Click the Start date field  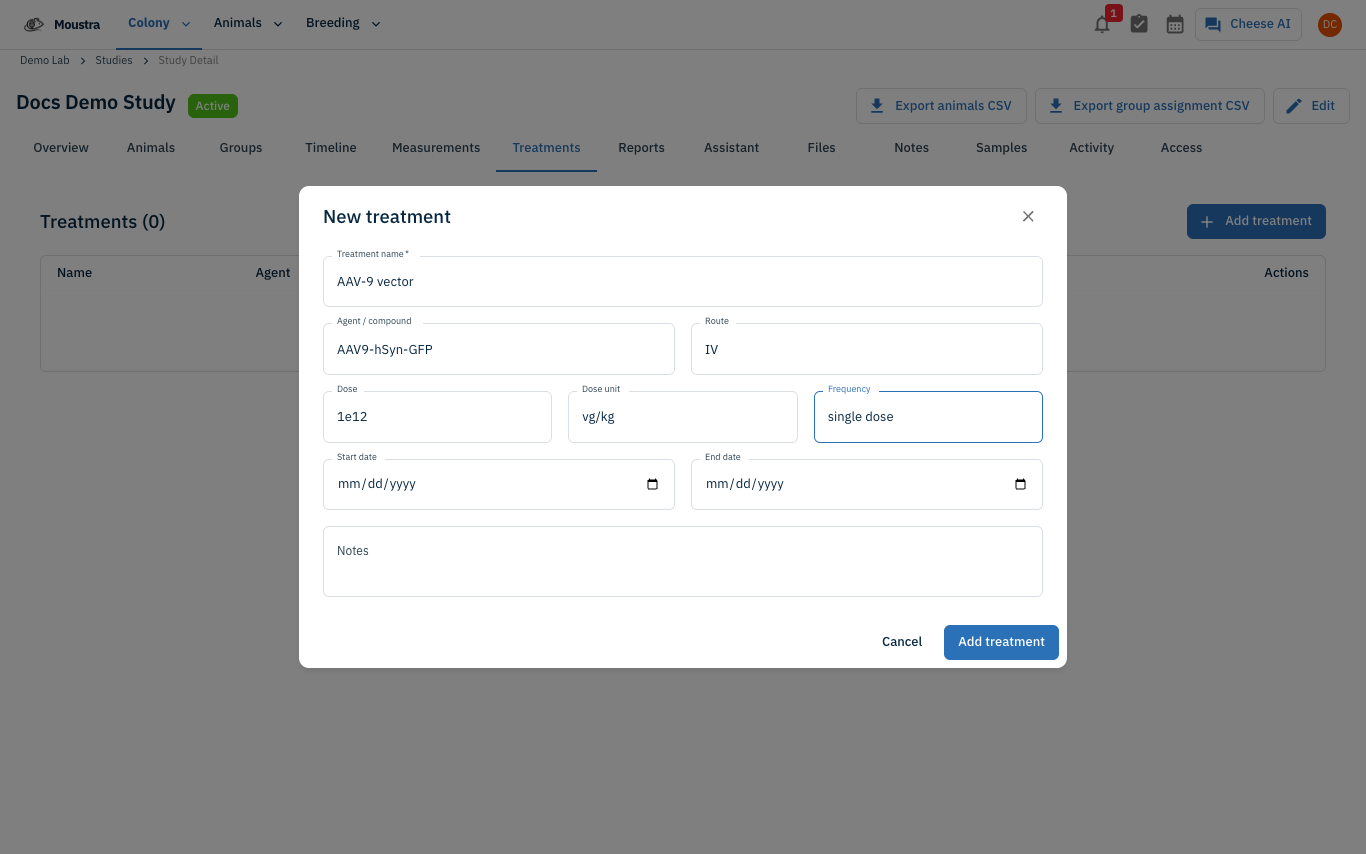click(x=499, y=484)
